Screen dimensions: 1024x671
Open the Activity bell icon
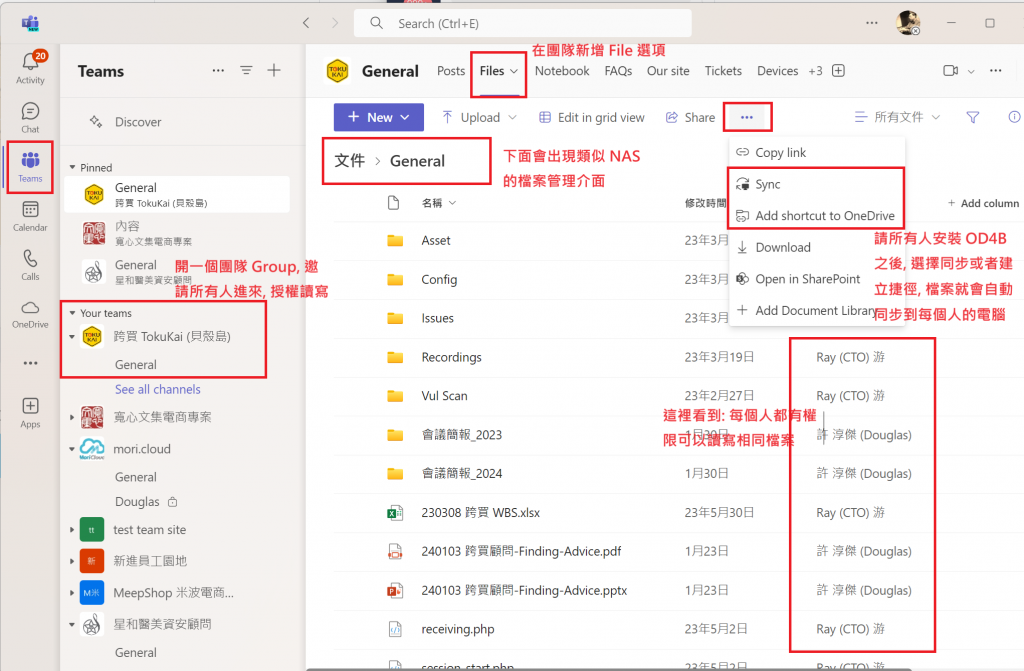pyautogui.click(x=30, y=67)
